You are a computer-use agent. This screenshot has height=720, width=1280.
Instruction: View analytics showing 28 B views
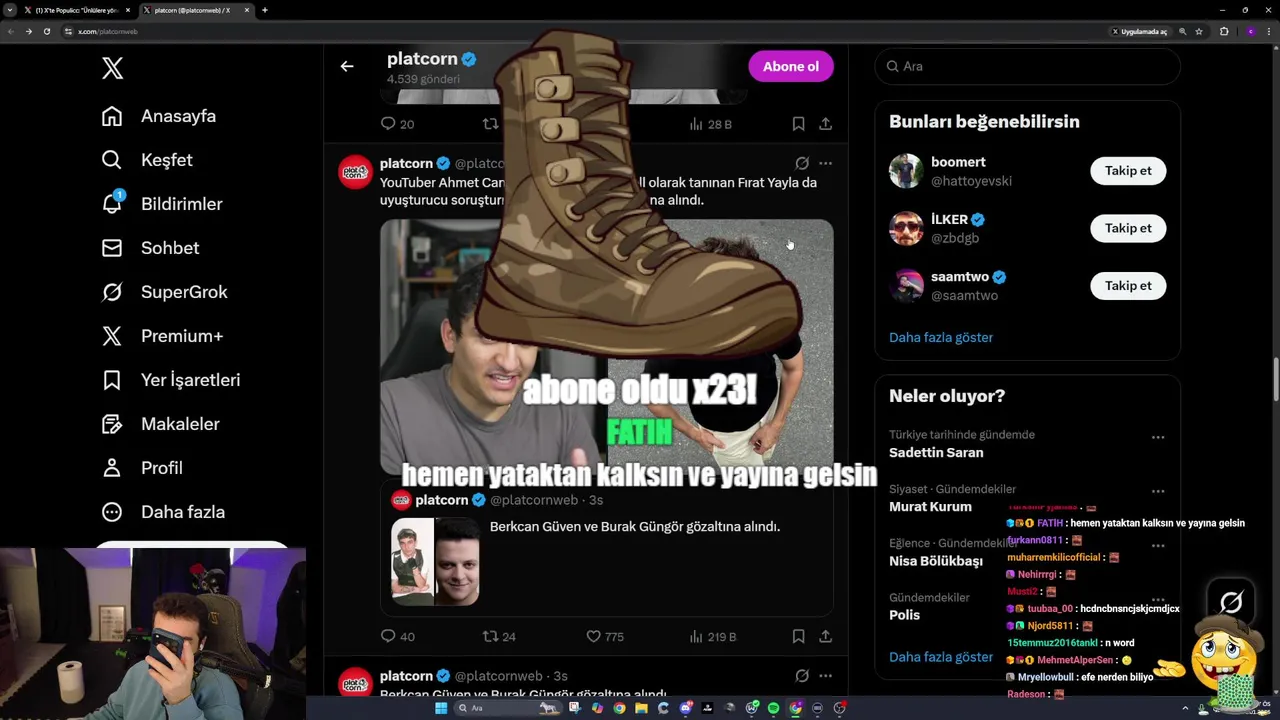[711, 124]
